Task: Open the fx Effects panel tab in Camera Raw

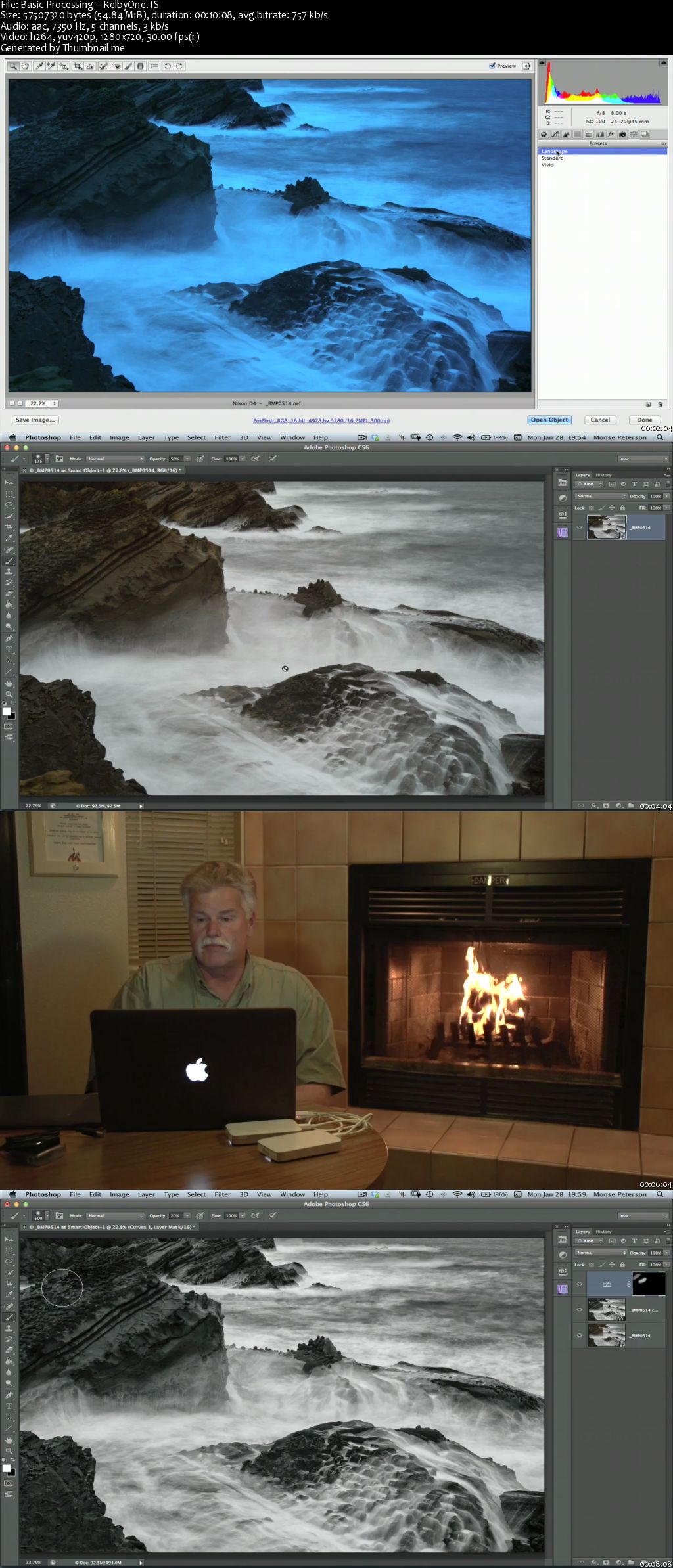Action: pos(611,134)
